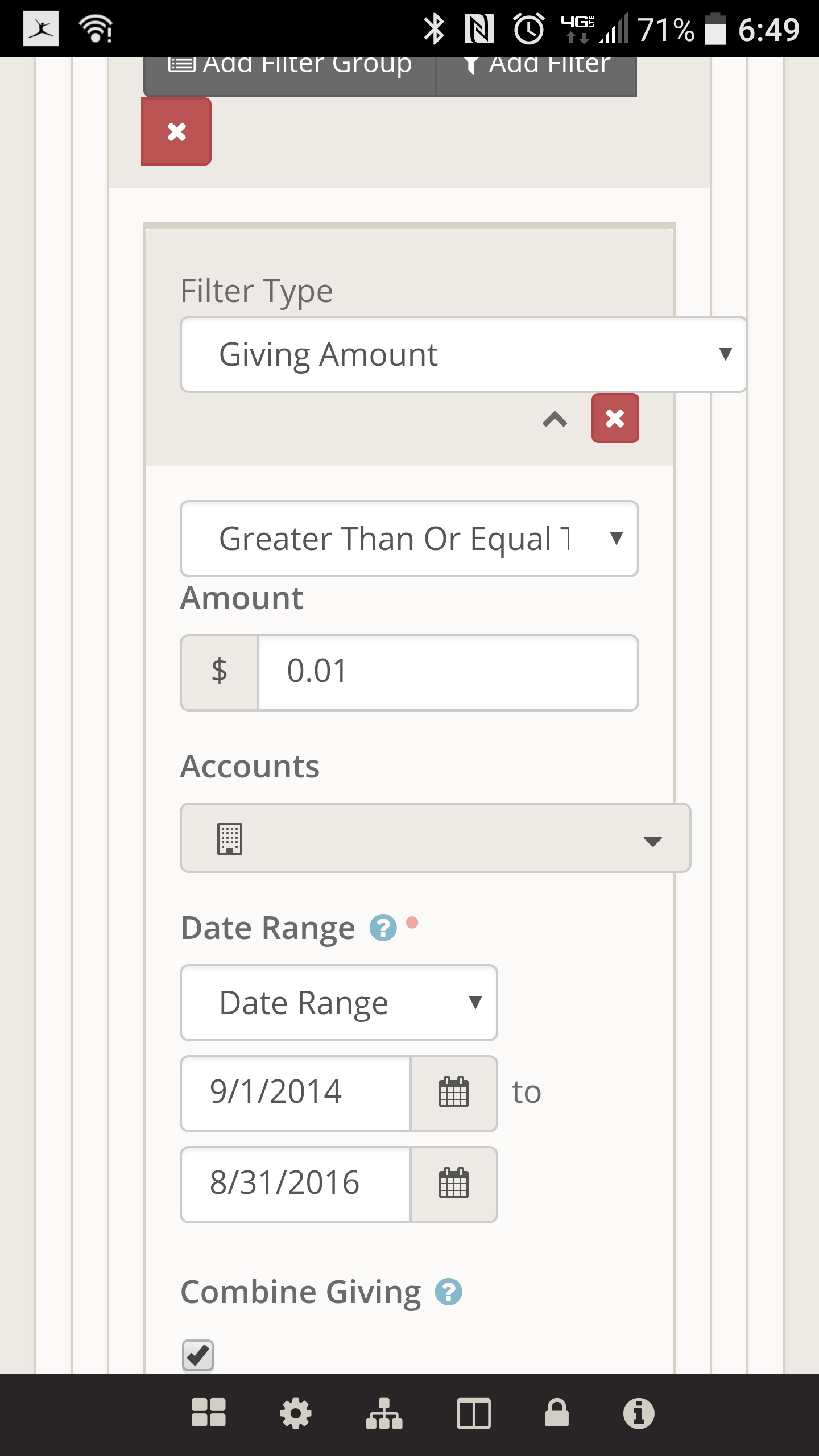Show help for Combine Giving

tap(448, 1292)
